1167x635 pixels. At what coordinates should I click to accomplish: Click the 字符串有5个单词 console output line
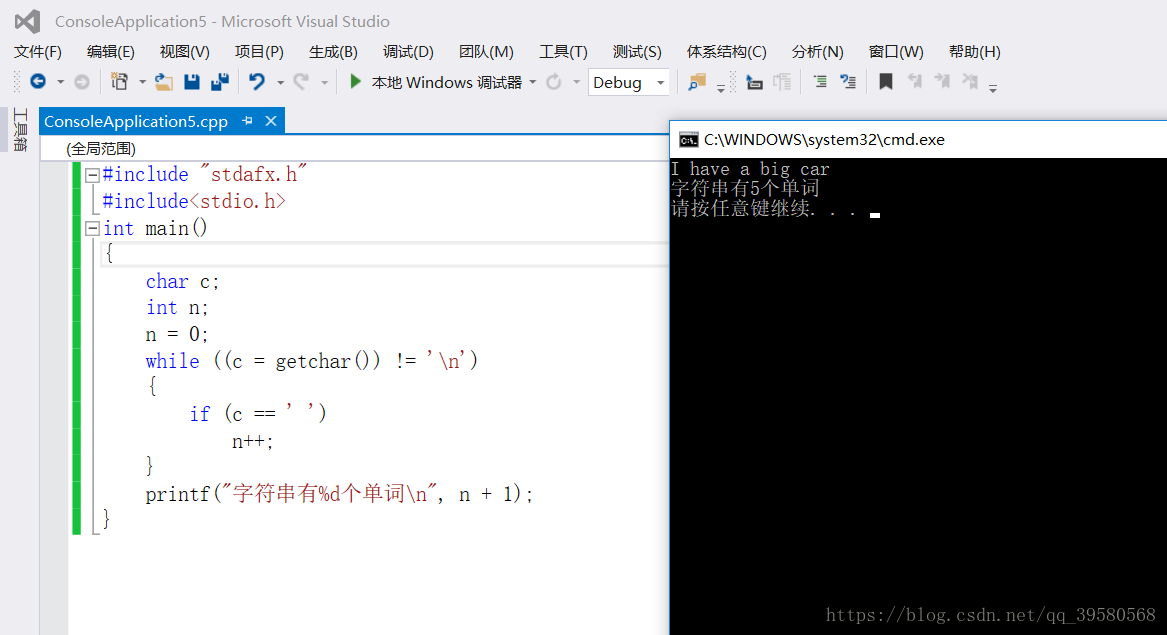(x=745, y=188)
